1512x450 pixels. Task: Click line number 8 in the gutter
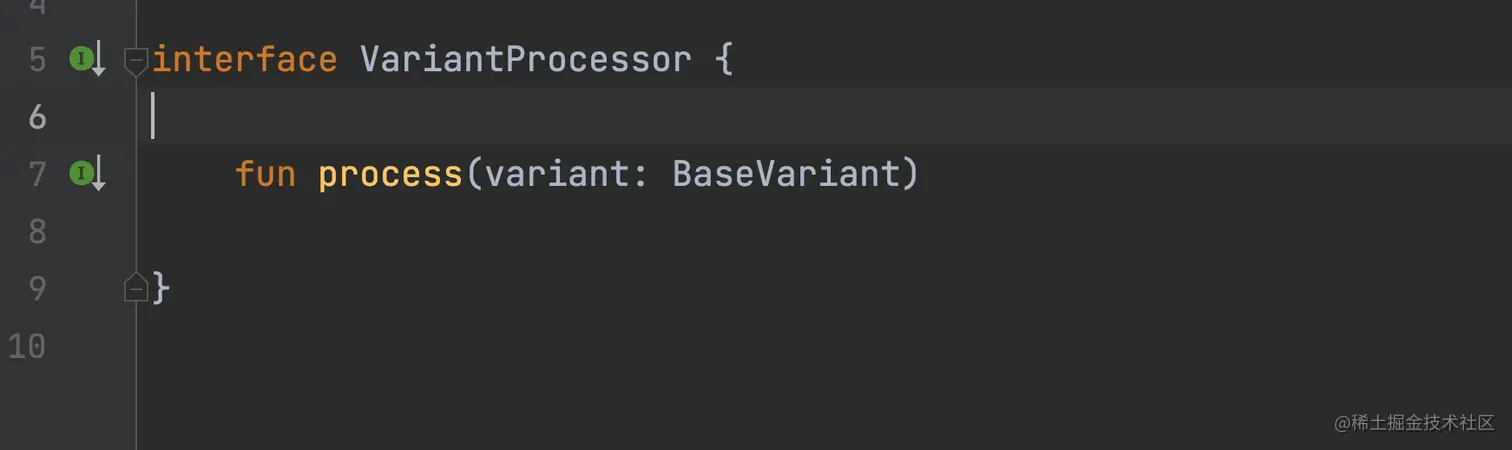coord(37,232)
